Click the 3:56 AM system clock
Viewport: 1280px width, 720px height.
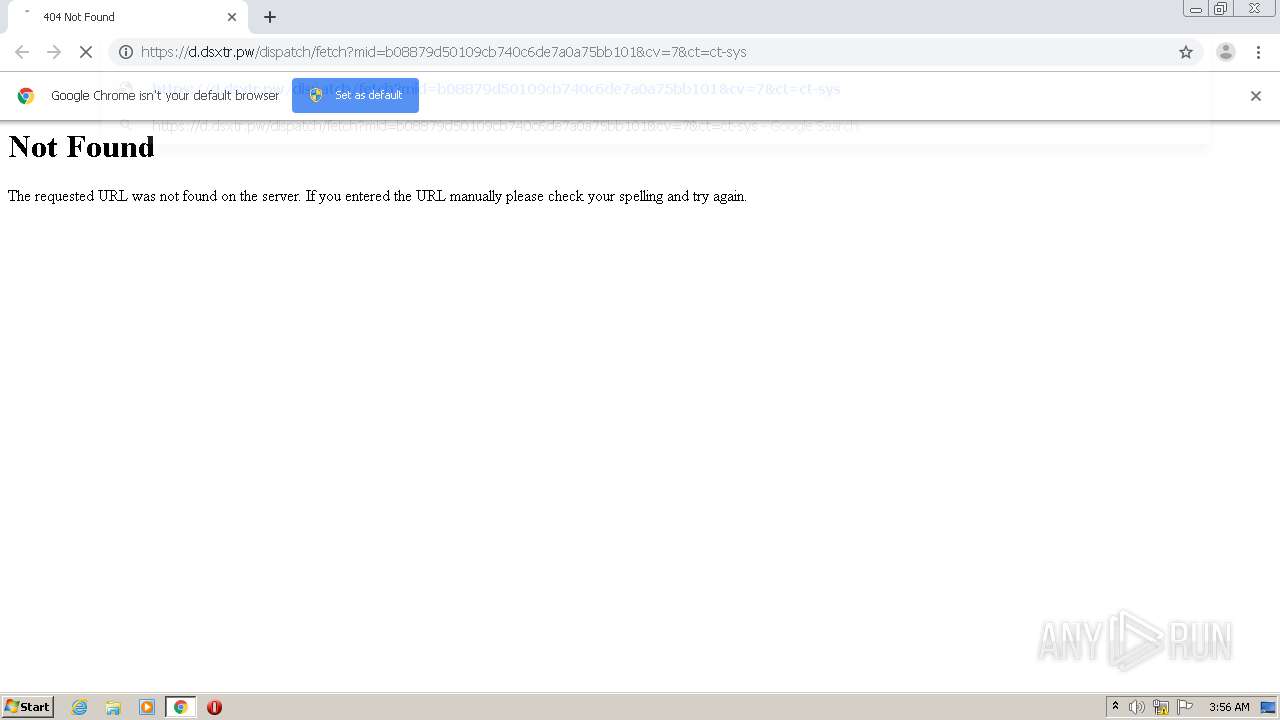(1229, 707)
